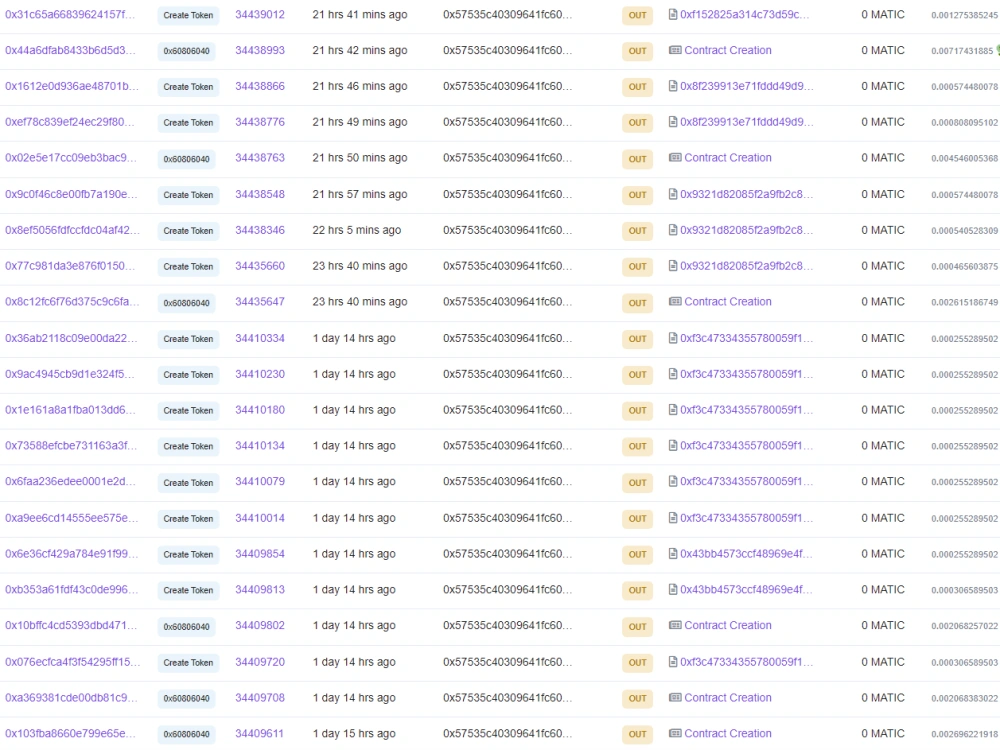Open transaction hash 0x77c981da3e876f0150

tap(70, 265)
